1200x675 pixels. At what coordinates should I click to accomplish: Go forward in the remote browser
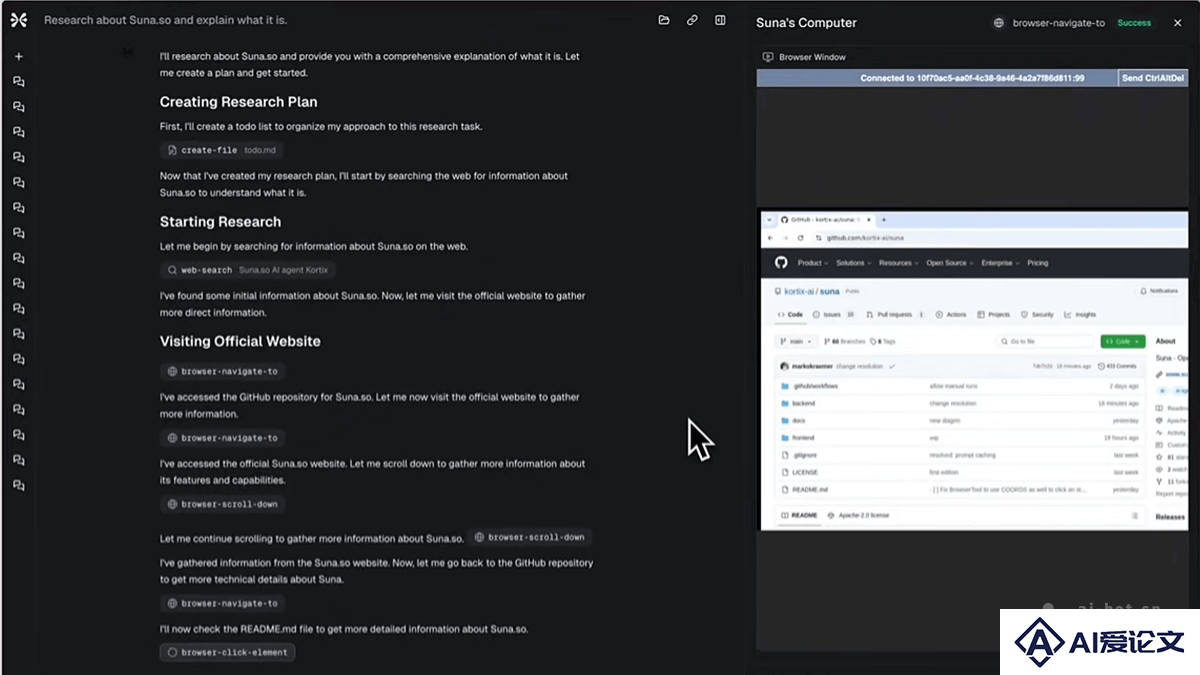pos(786,238)
